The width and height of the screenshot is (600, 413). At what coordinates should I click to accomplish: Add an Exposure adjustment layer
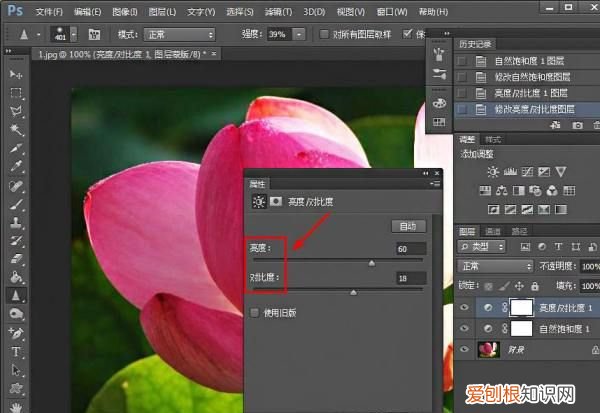click(x=544, y=172)
